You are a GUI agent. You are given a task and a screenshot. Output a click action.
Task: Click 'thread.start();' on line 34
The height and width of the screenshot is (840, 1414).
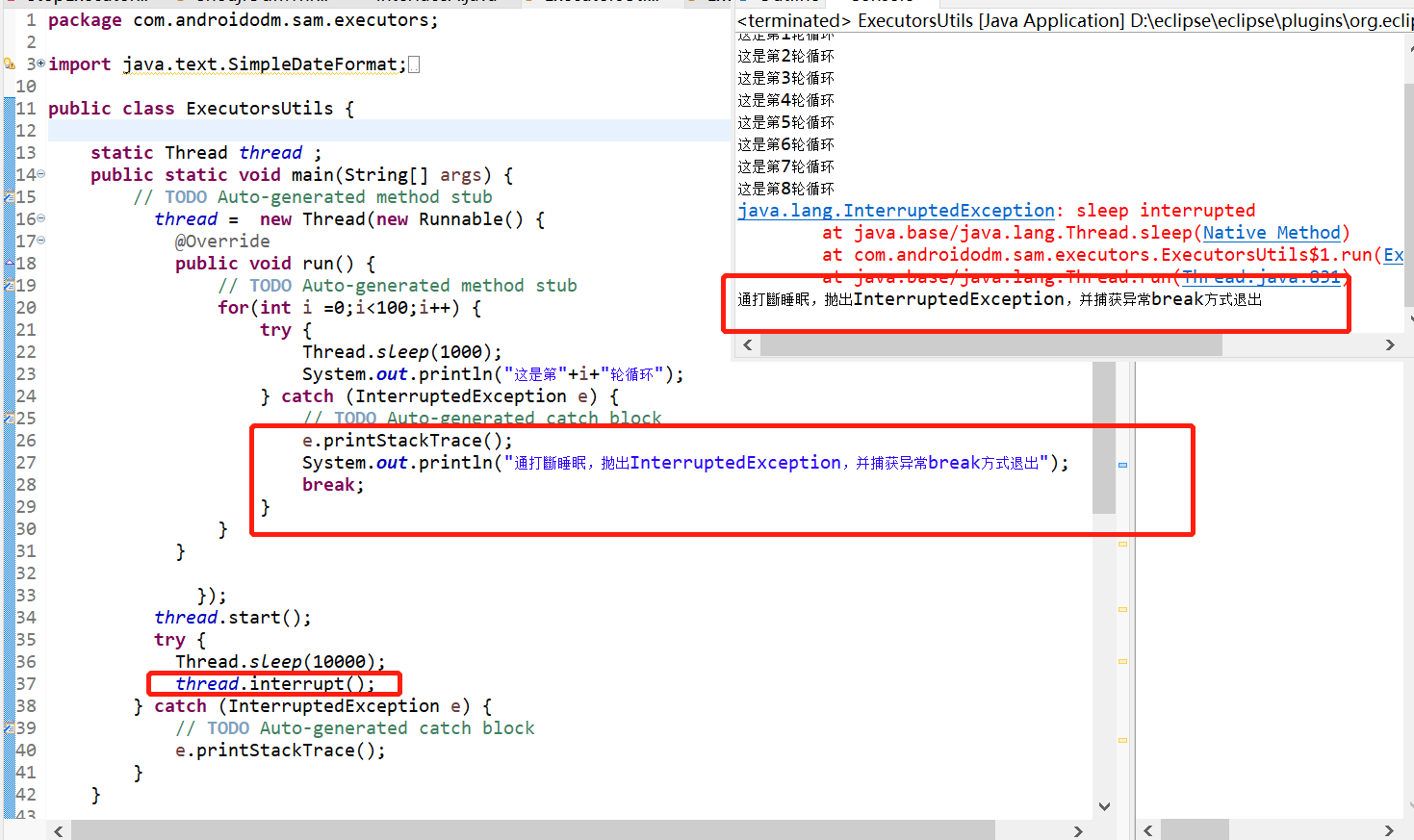coord(233,618)
